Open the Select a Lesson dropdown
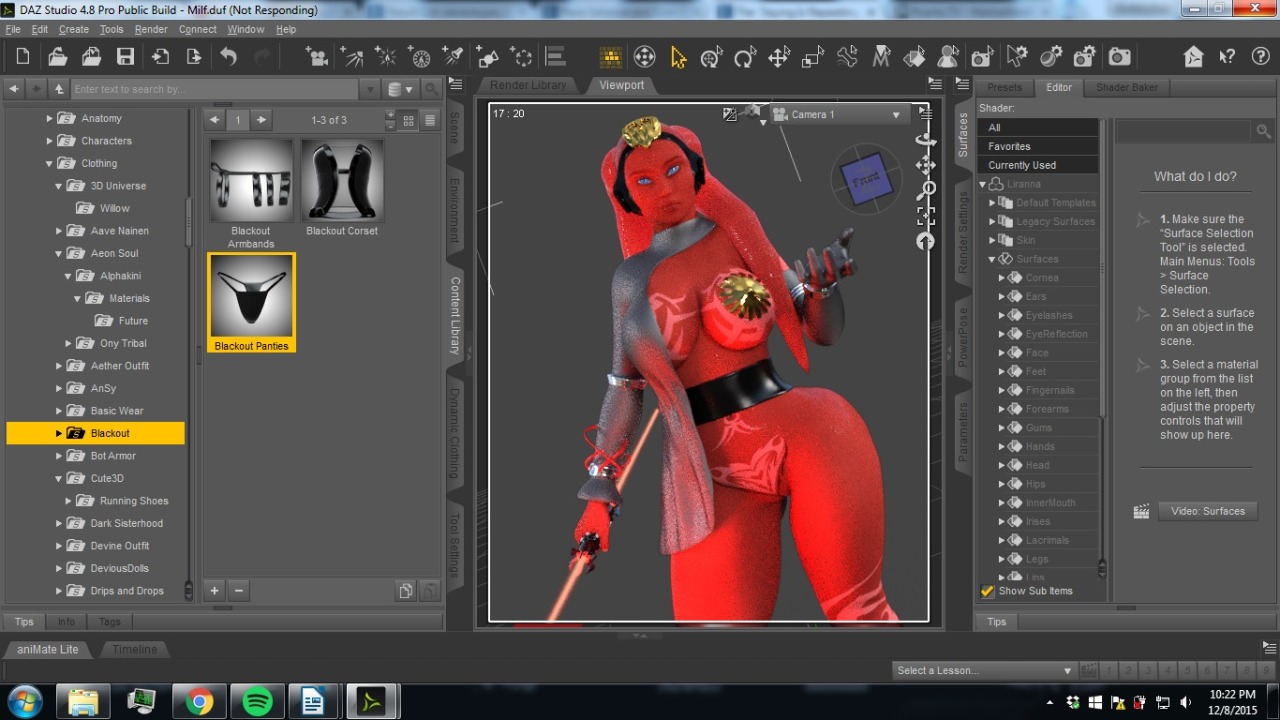 coord(984,670)
